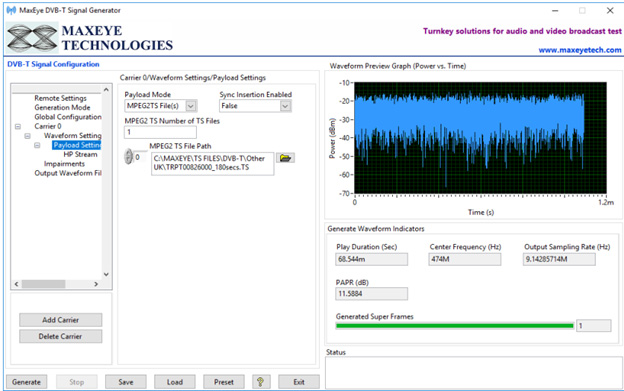Click the file index knob stepper
624x391 pixels.
click(128, 156)
